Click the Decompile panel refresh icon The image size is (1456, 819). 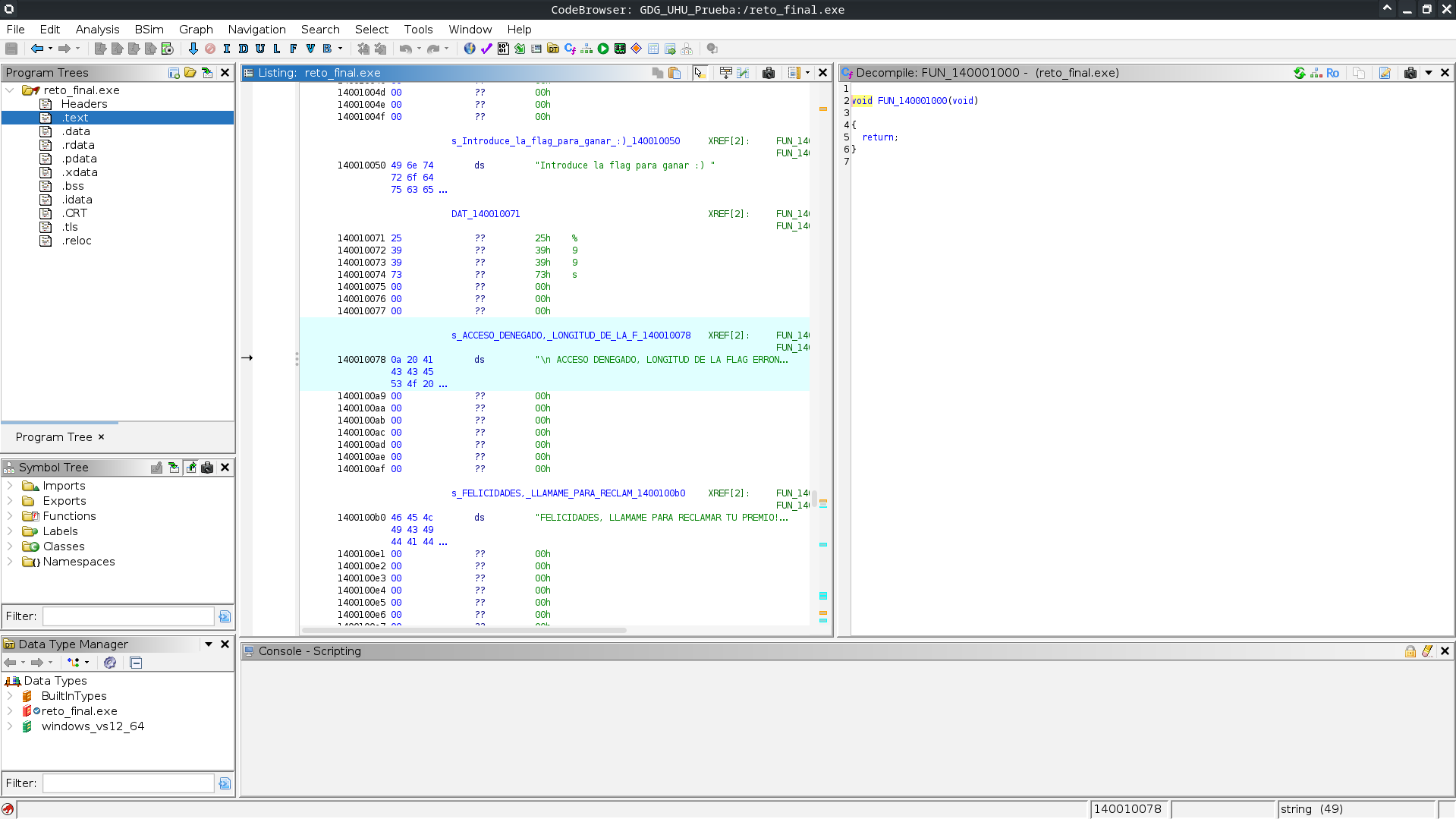coord(1300,73)
